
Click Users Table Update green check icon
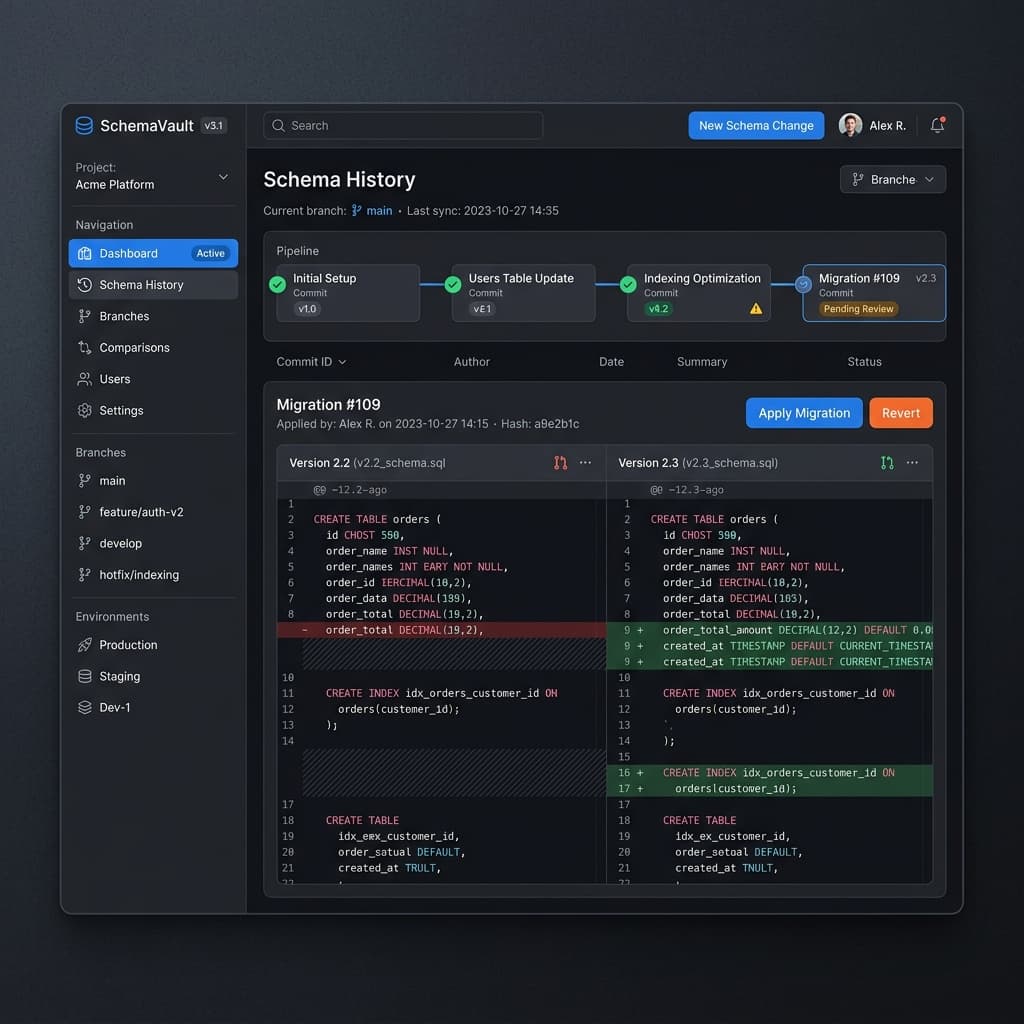click(x=453, y=285)
